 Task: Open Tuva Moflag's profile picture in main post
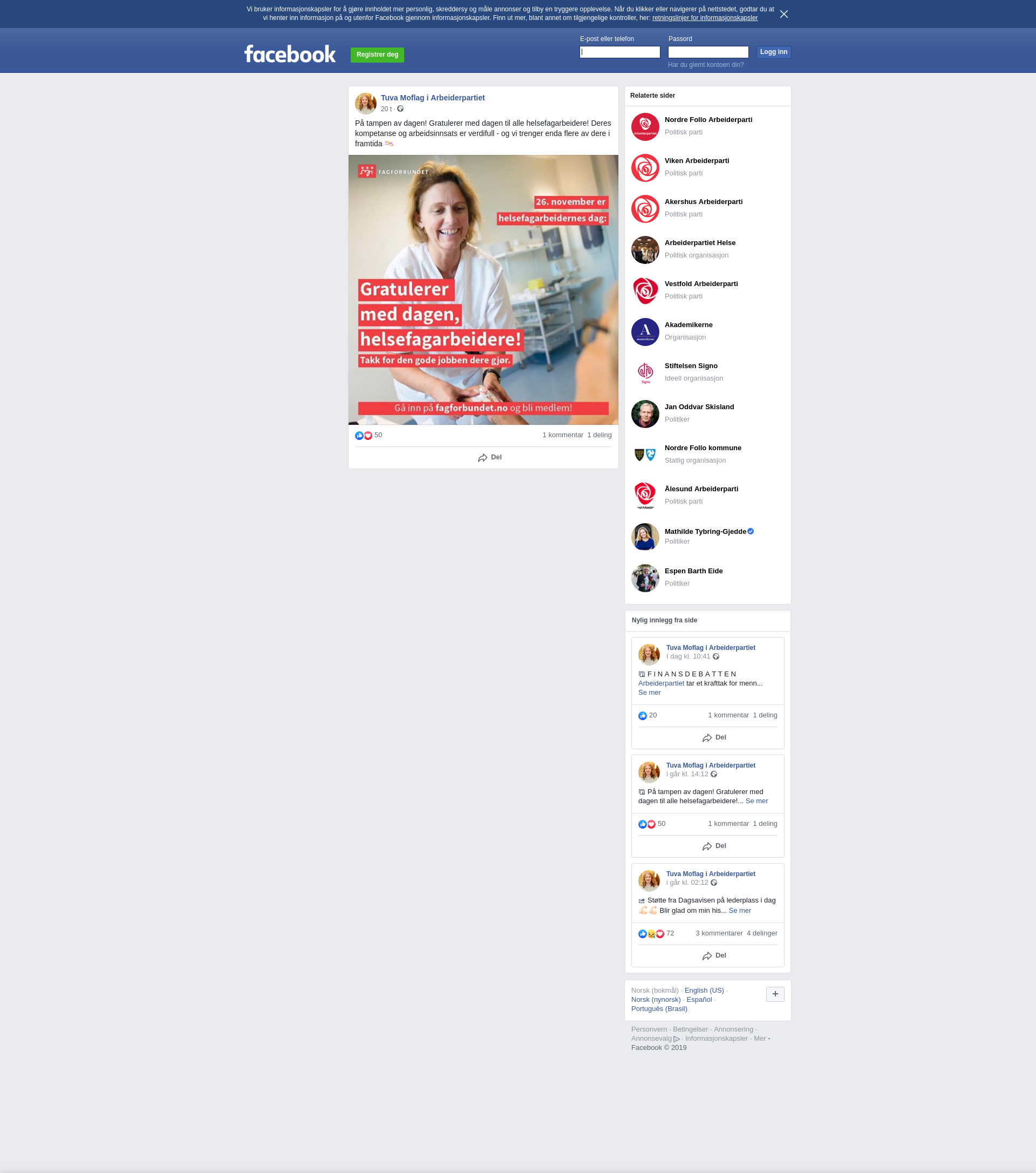365,103
